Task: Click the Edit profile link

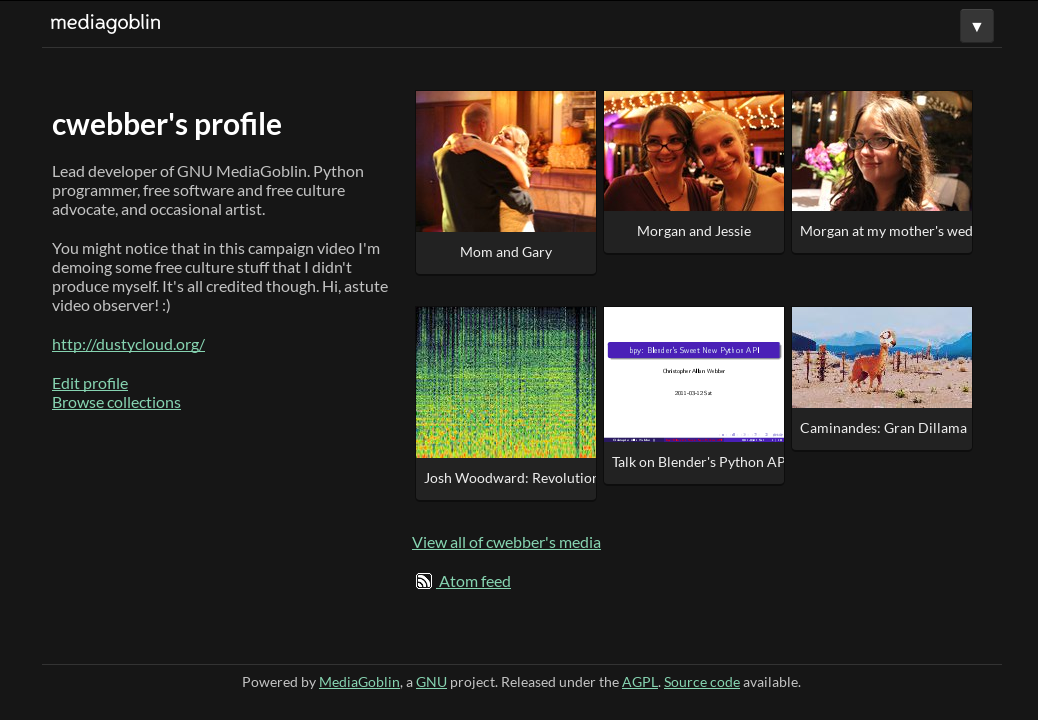Action: coord(90,383)
